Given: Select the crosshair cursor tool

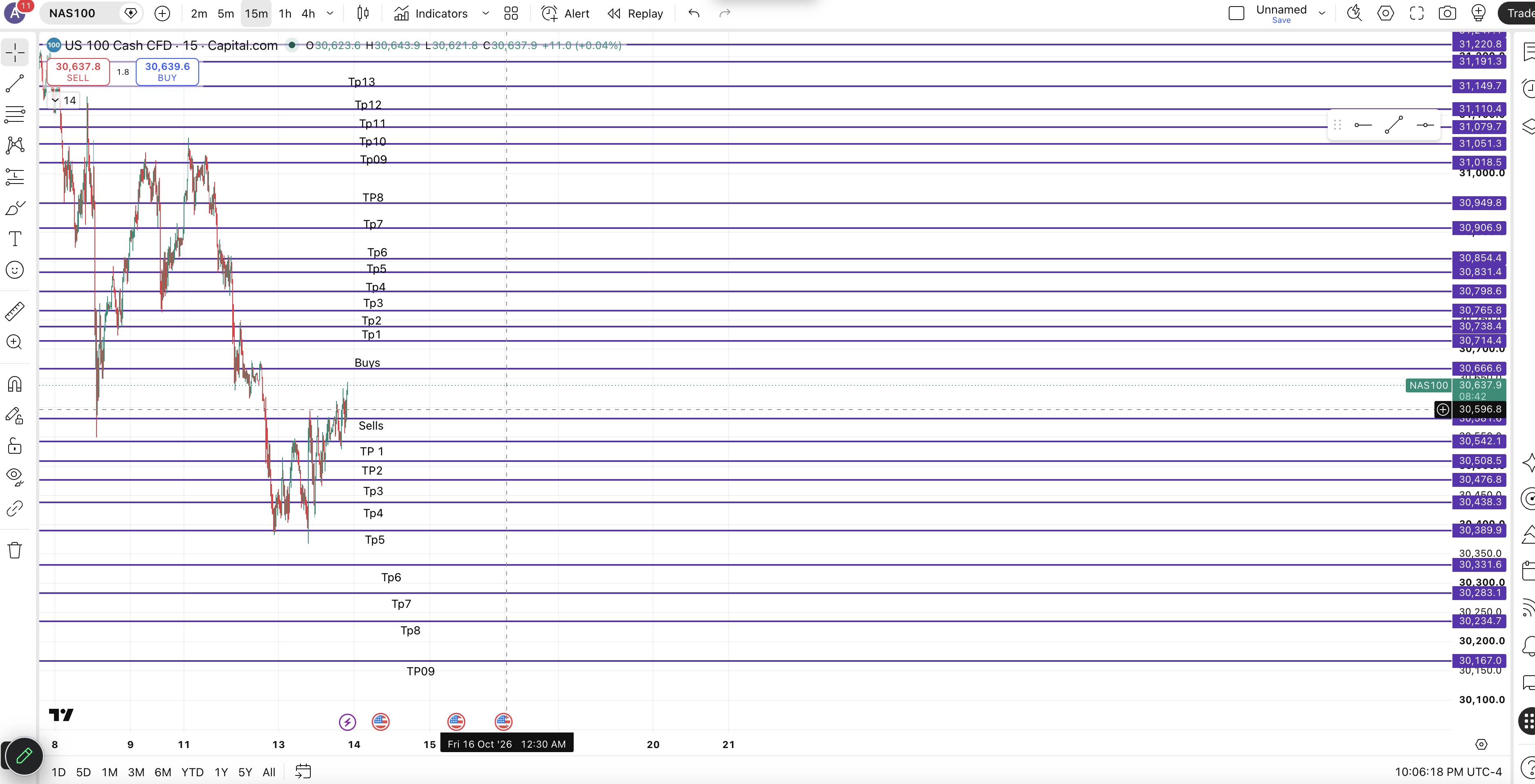Looking at the screenshot, I should pyautogui.click(x=15, y=53).
